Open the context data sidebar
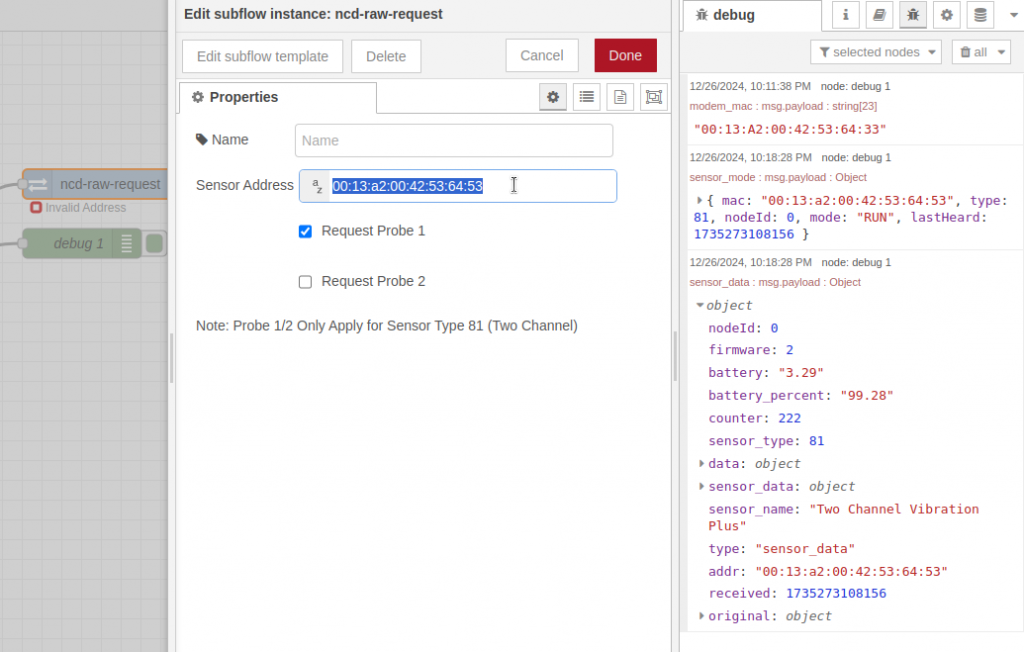The height and width of the screenshot is (652, 1024). pyautogui.click(x=979, y=15)
